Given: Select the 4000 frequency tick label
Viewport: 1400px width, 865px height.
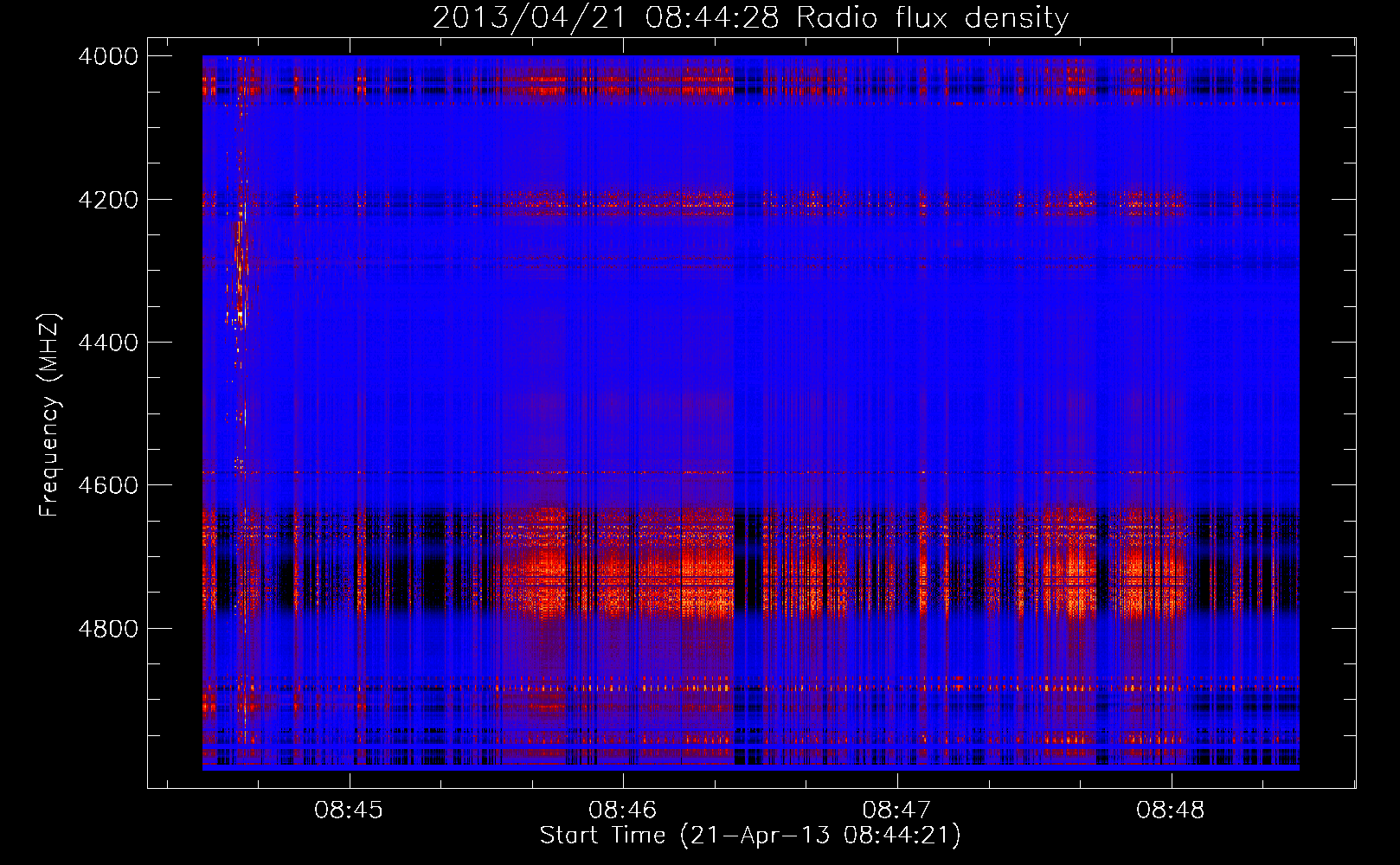Looking at the screenshot, I should (x=108, y=56).
